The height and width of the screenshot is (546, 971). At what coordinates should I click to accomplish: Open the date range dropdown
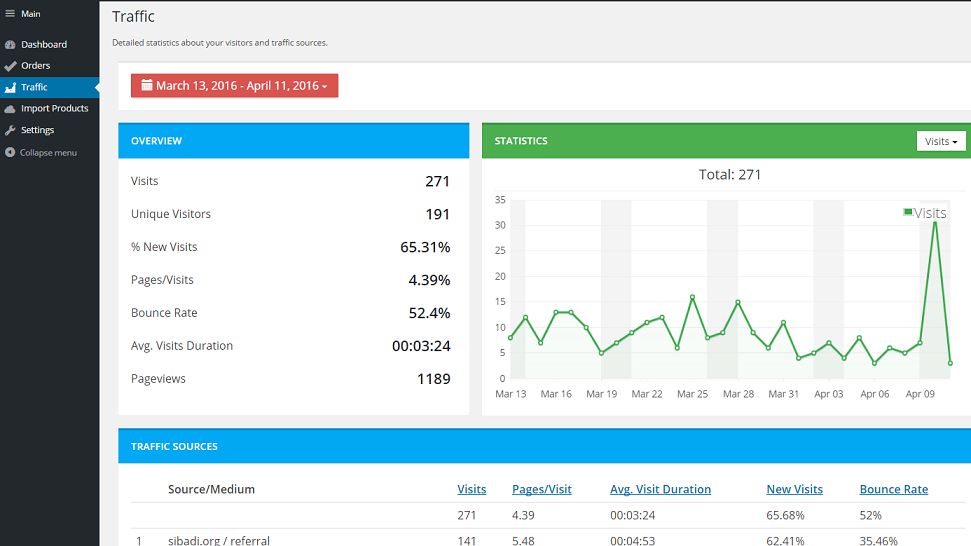235,86
